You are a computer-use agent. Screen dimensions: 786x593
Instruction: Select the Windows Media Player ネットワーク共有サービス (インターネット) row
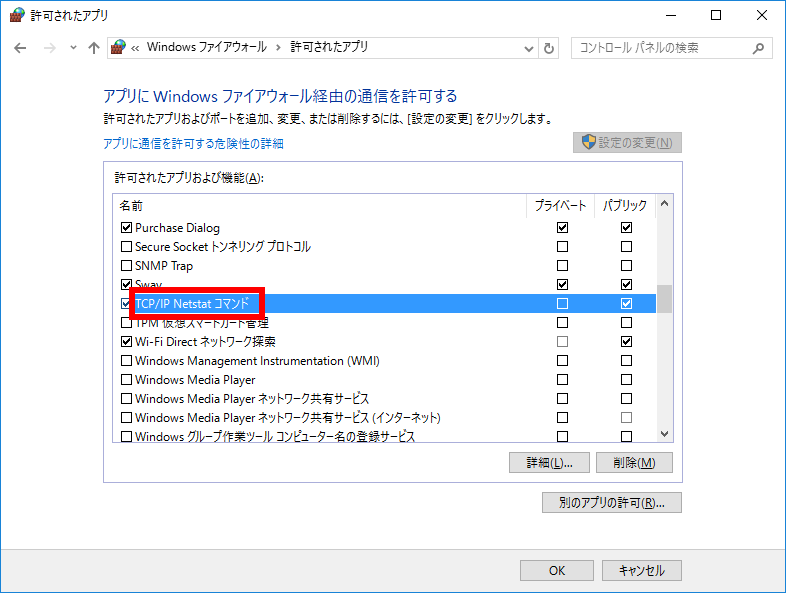point(384,418)
